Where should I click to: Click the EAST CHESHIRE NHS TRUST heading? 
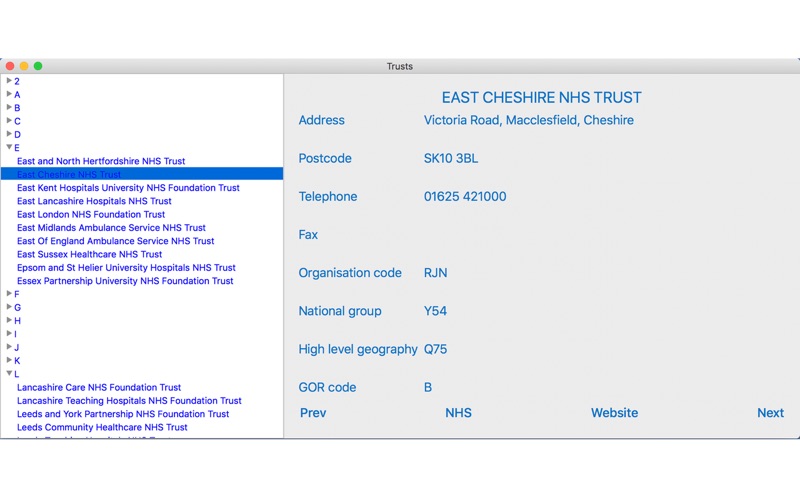click(x=541, y=97)
